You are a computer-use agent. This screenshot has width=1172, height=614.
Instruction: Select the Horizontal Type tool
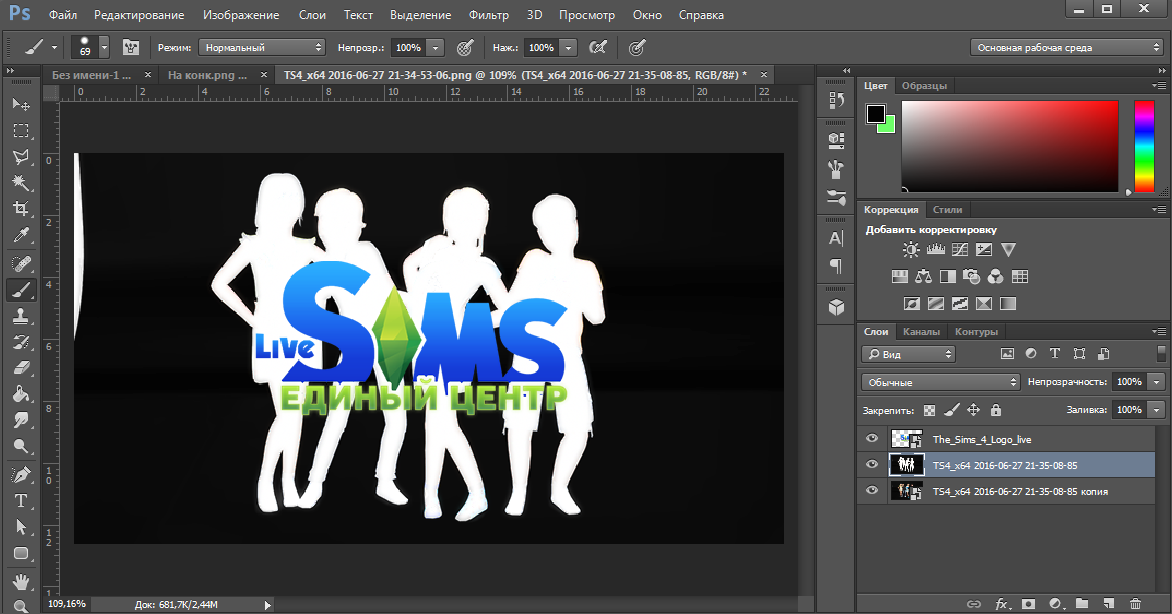pyautogui.click(x=21, y=500)
